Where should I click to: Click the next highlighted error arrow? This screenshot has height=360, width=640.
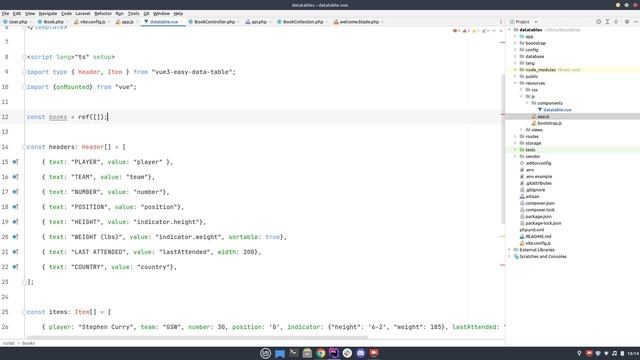(501, 31)
